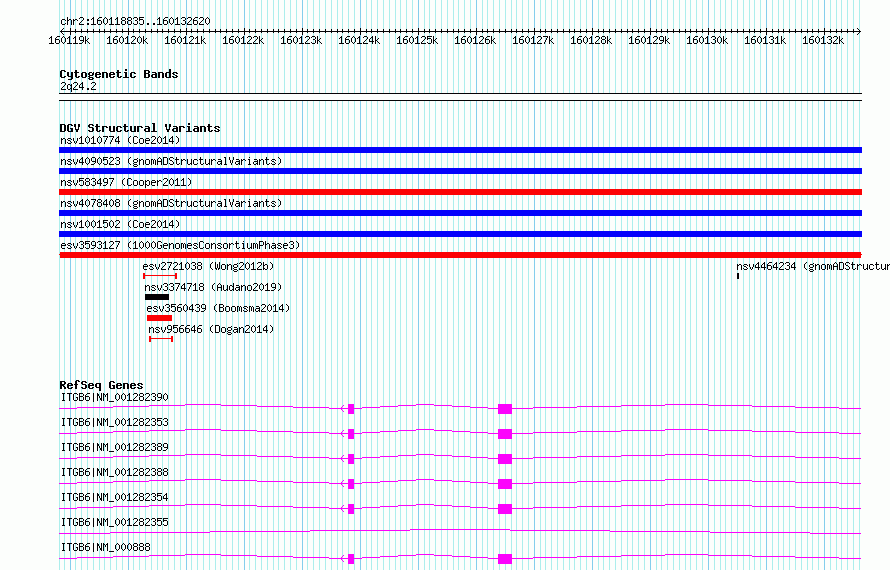The width and height of the screenshot is (890, 570).
Task: Open esv3593127 1000GenomesConsortiumPhase3 label
Action: coord(180,245)
